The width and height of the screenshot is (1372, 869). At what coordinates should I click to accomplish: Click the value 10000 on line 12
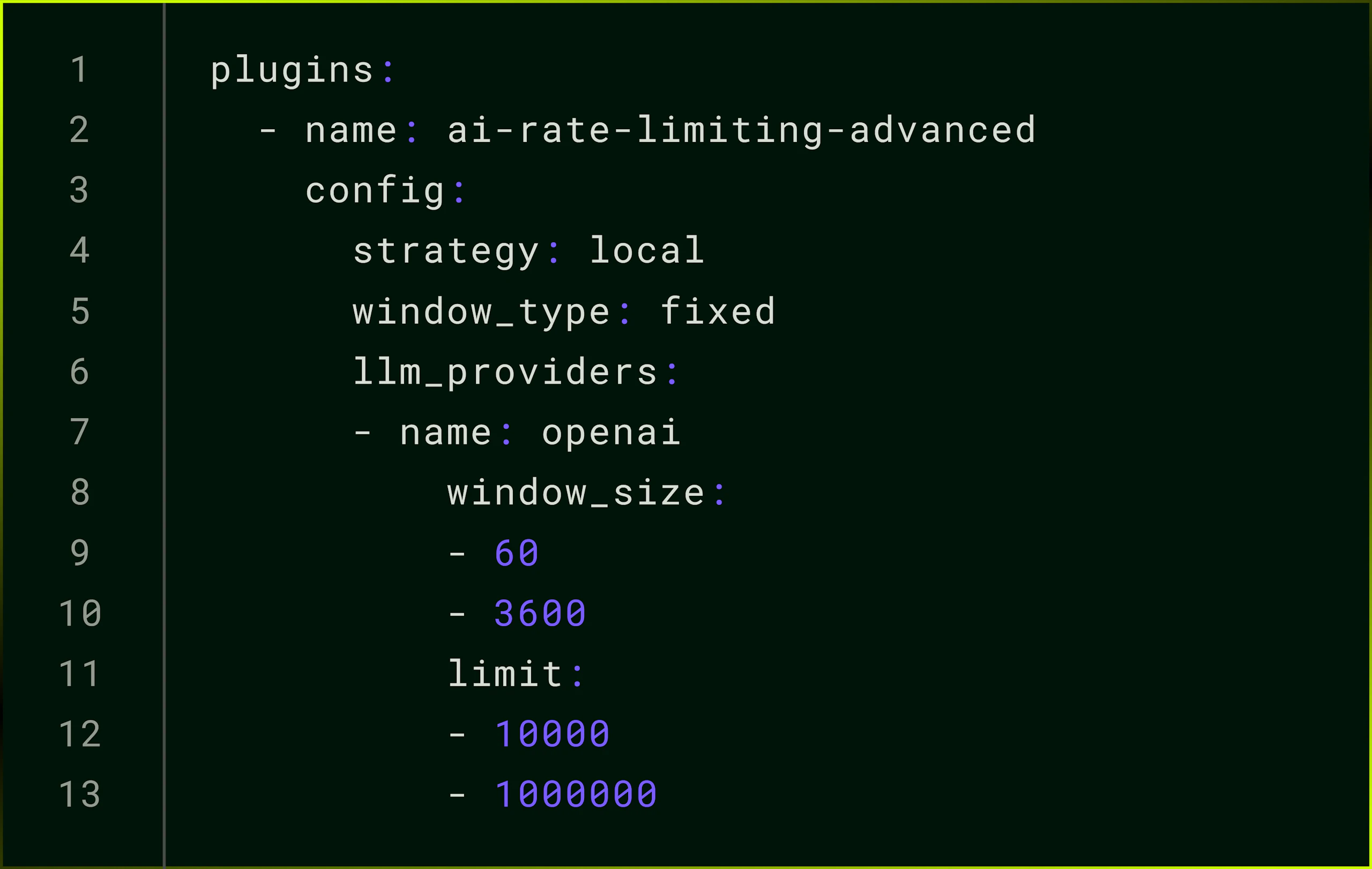coord(552,734)
